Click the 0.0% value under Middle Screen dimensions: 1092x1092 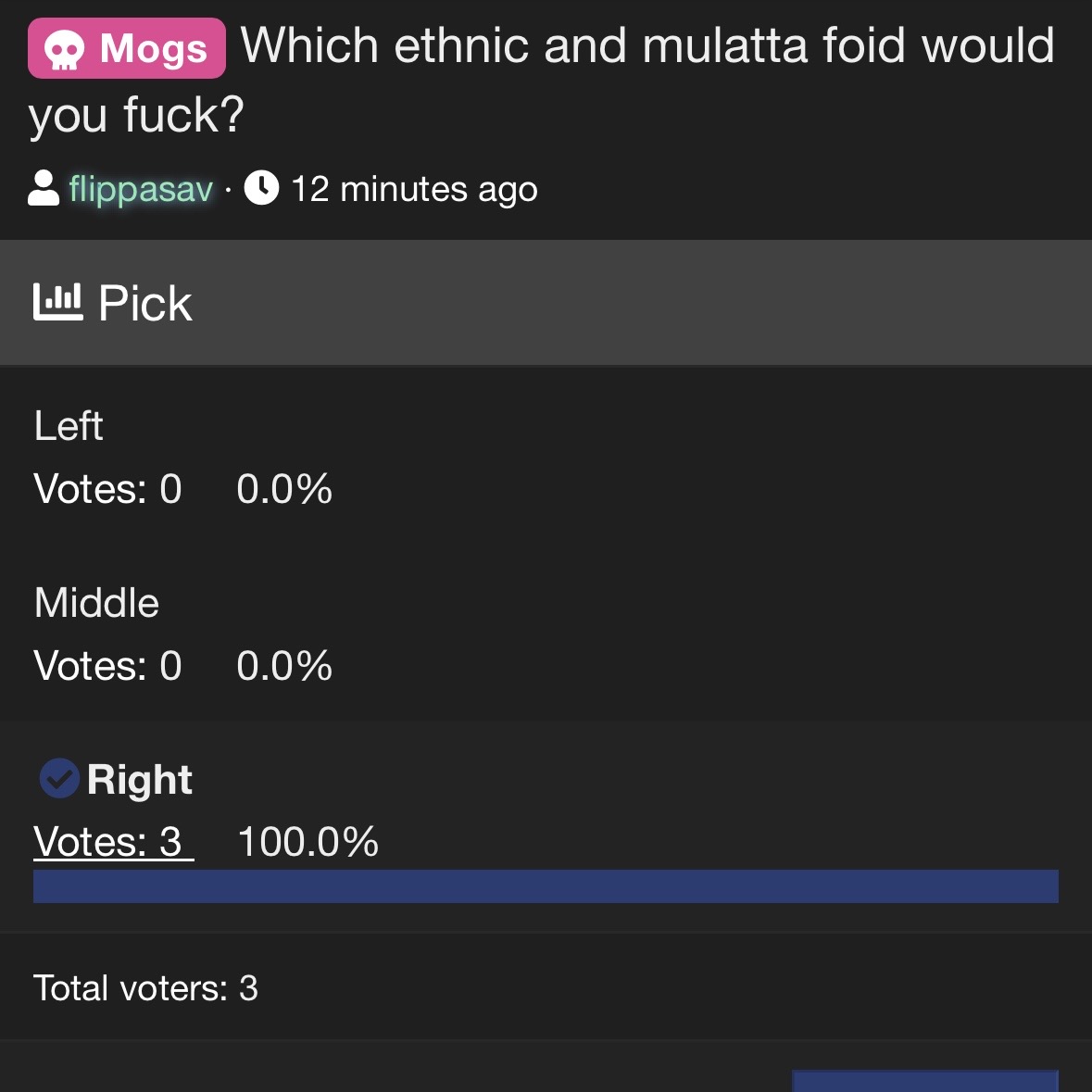(284, 666)
